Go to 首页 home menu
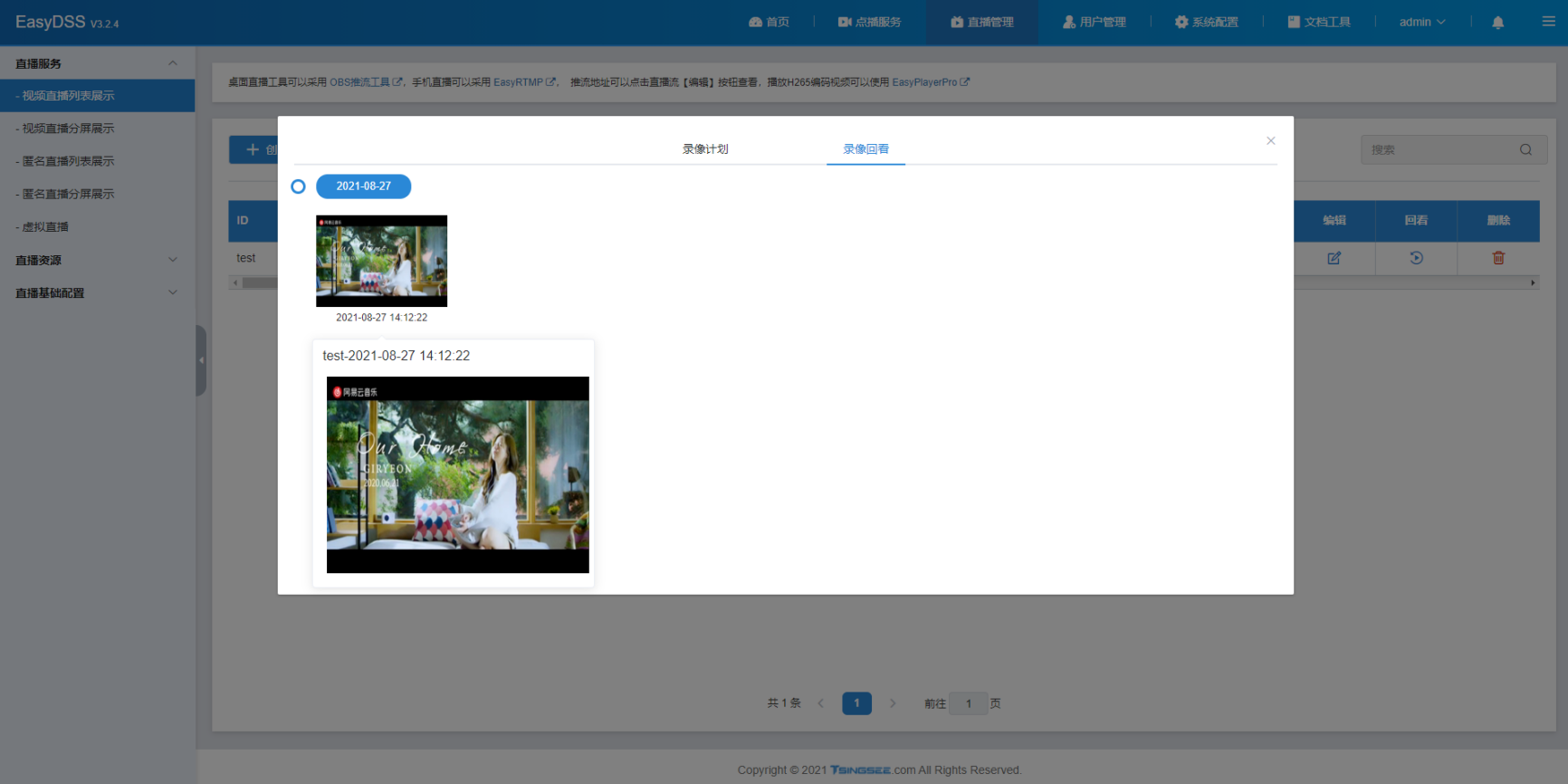The image size is (1568, 784). tap(769, 22)
